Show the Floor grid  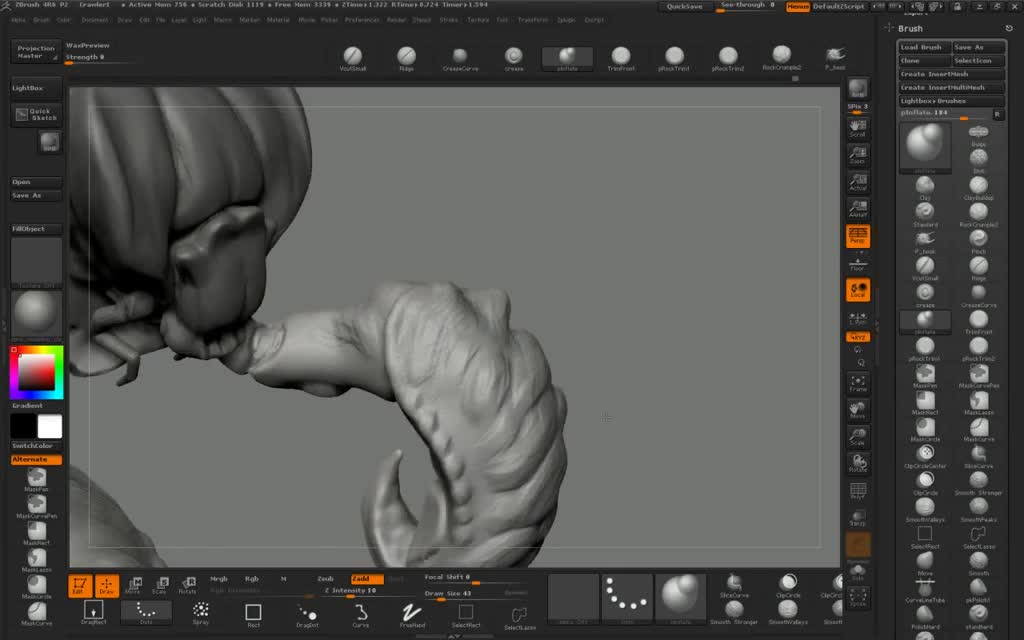857,264
